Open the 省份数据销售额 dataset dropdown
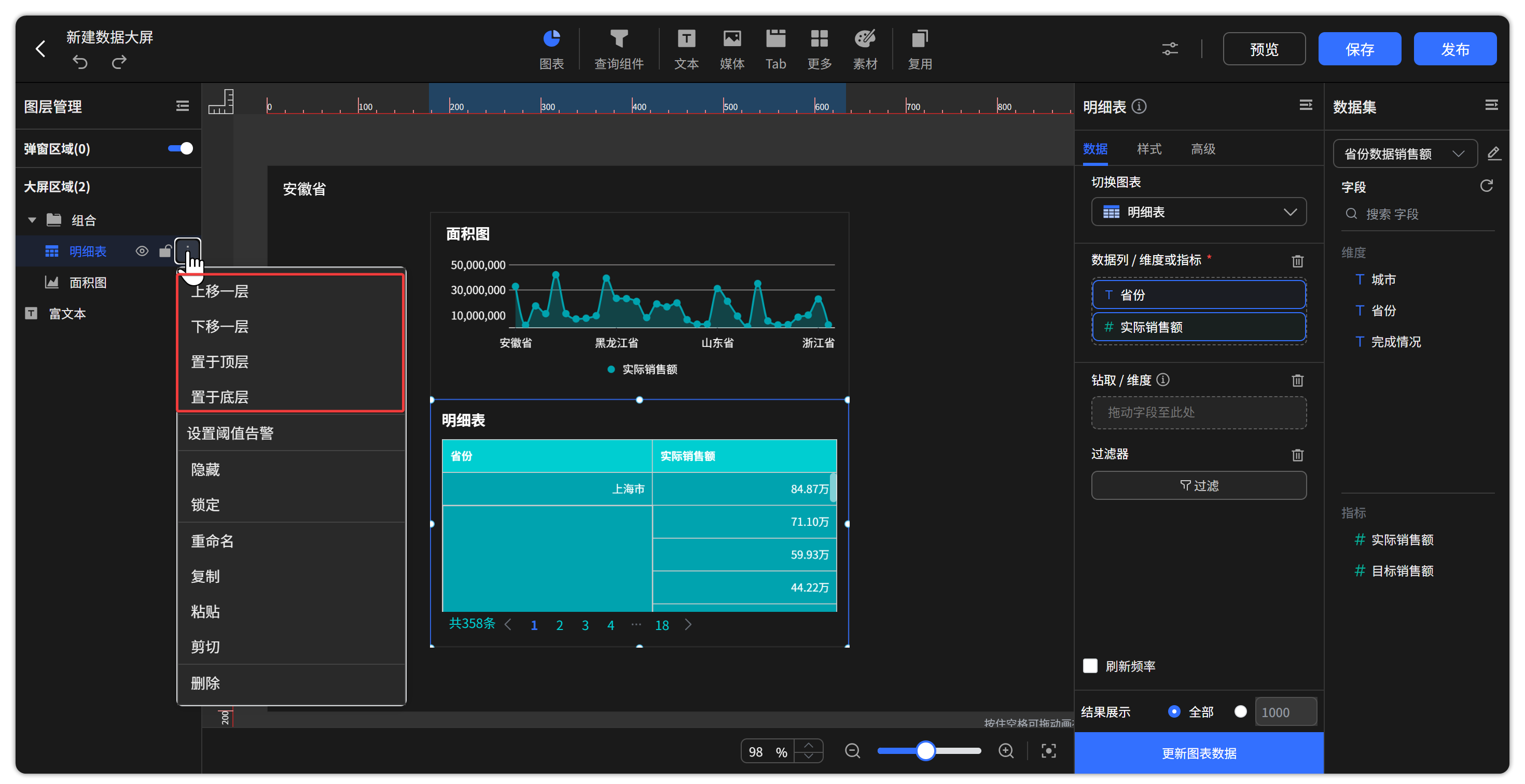This screenshot has height=784, width=1525. point(1405,154)
